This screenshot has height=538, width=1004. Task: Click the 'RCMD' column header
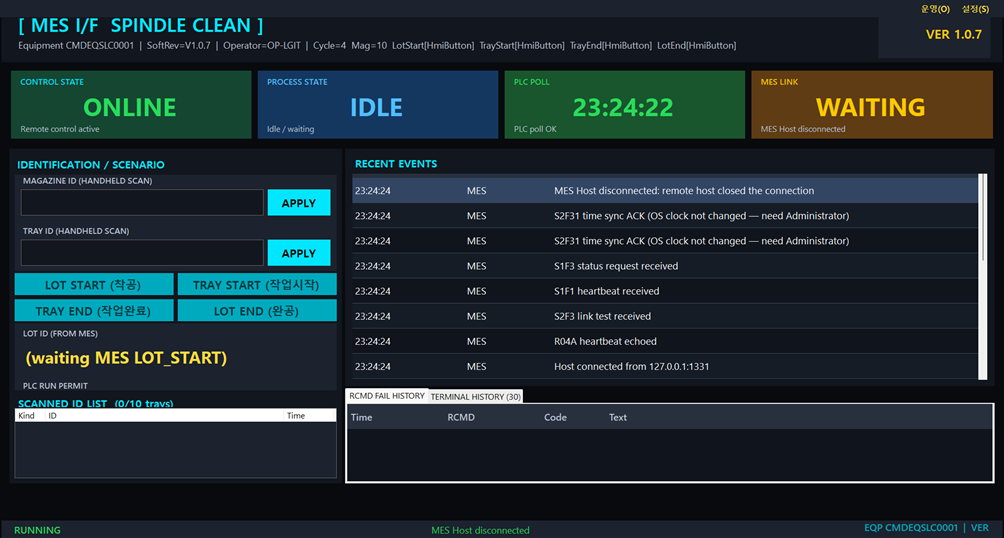461,417
